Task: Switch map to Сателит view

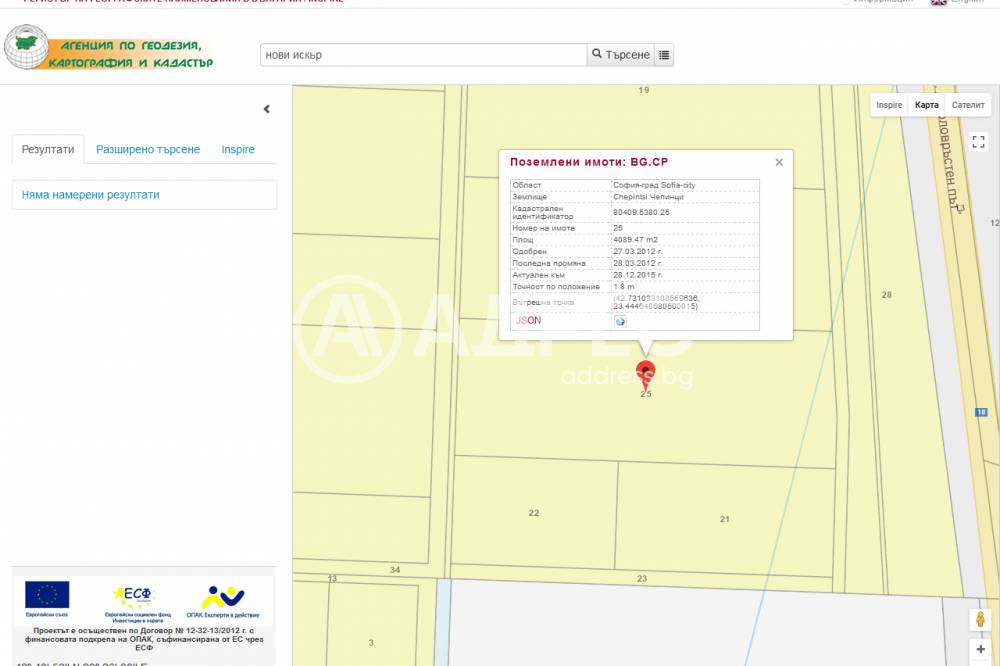Action: pos(967,105)
